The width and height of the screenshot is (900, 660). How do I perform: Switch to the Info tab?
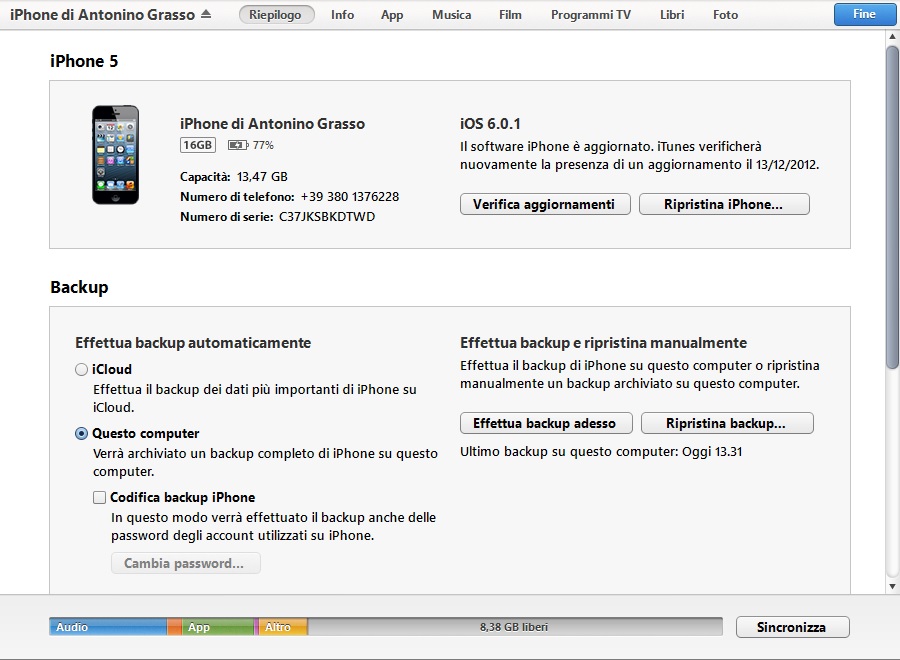pyautogui.click(x=342, y=14)
